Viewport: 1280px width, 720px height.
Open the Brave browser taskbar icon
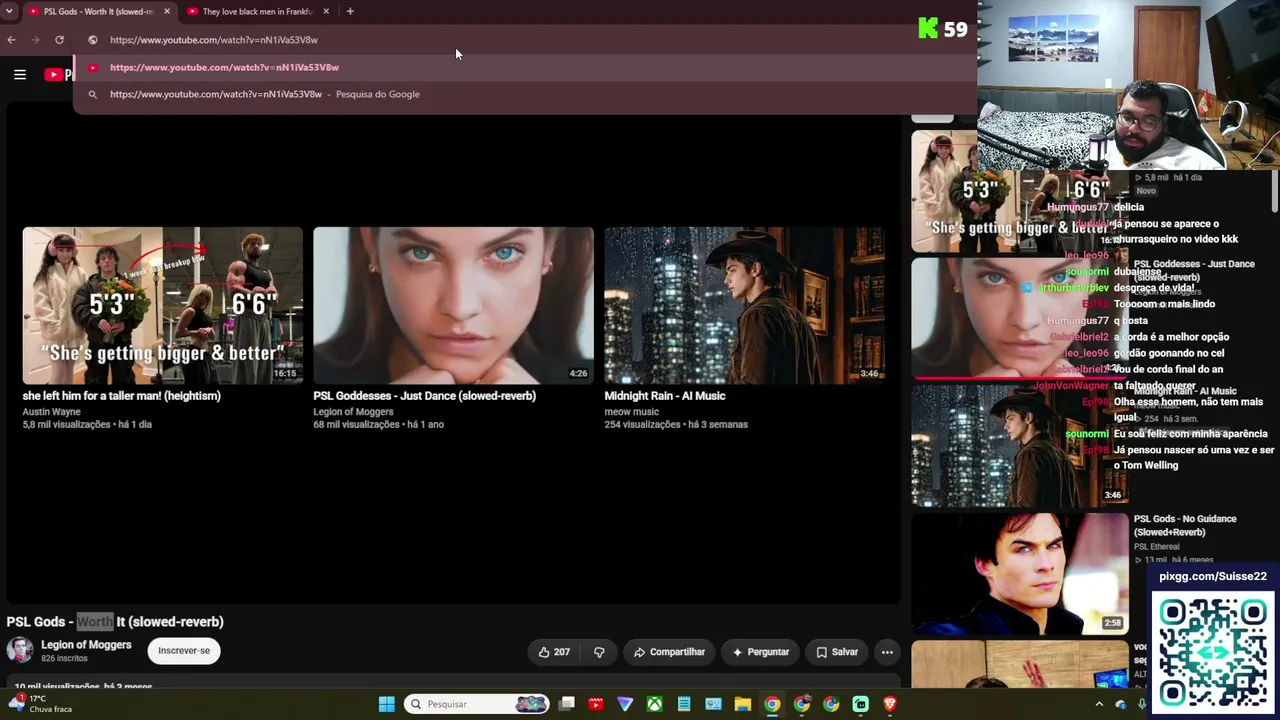coord(889,704)
